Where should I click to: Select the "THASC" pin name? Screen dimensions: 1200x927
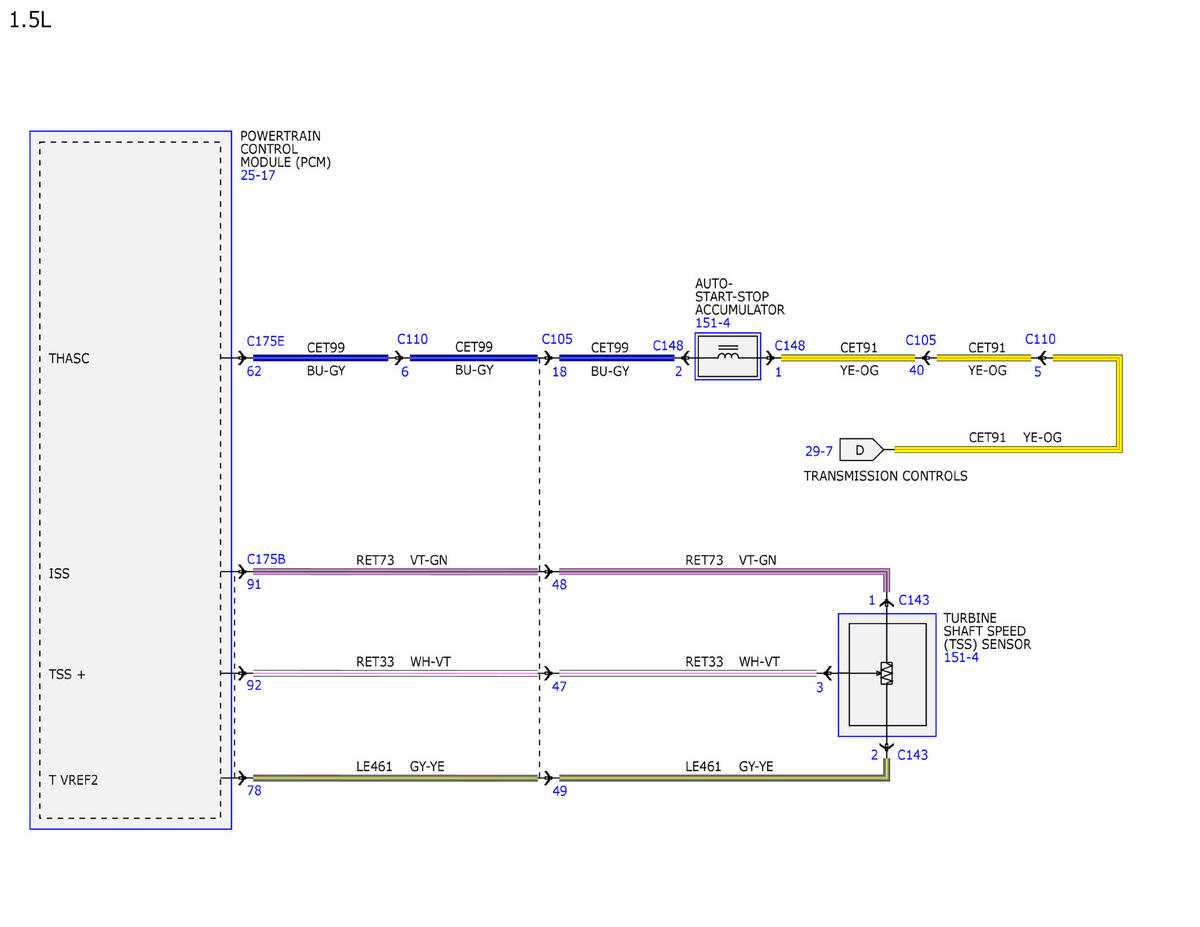click(x=69, y=358)
